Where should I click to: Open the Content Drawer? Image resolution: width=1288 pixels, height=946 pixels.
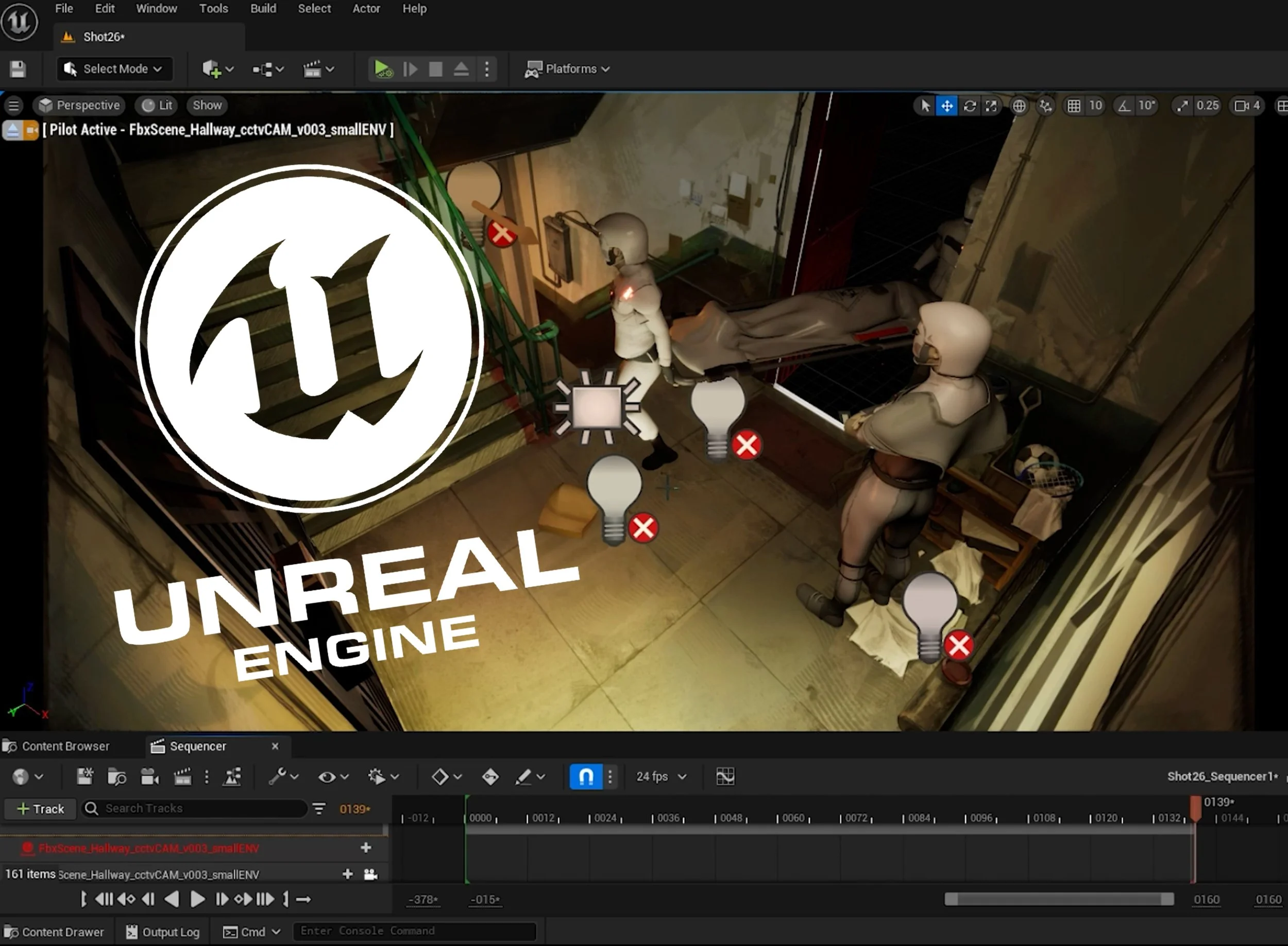point(56,931)
